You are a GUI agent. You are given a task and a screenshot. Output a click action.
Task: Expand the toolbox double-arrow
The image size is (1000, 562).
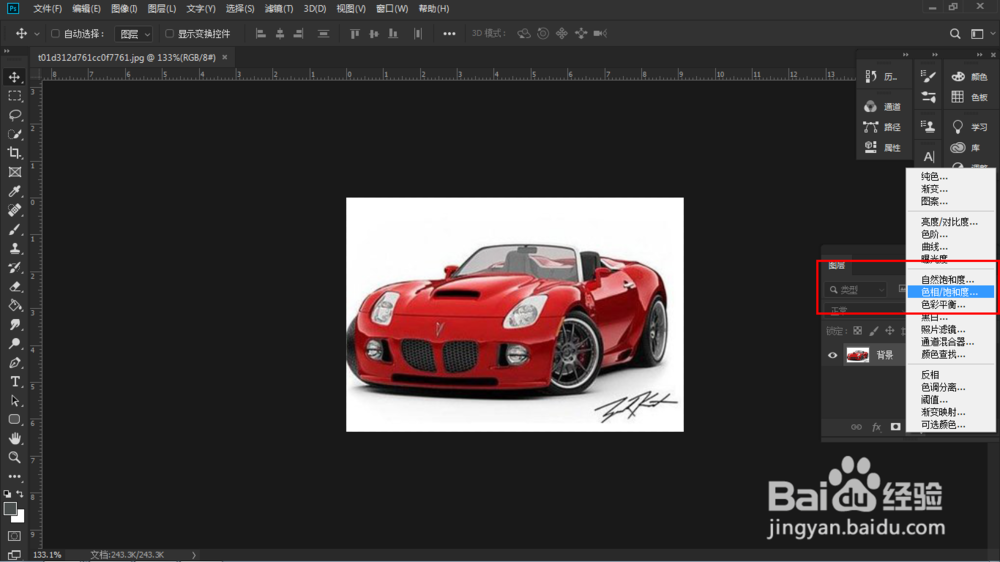tap(7, 51)
